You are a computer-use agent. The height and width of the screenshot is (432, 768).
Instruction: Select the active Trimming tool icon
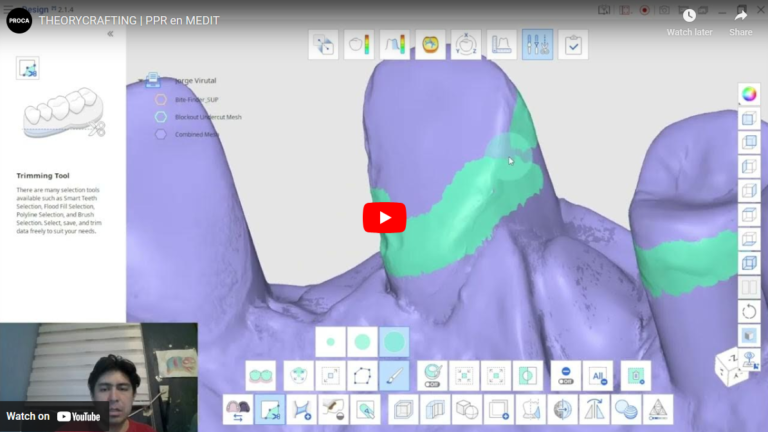point(270,409)
